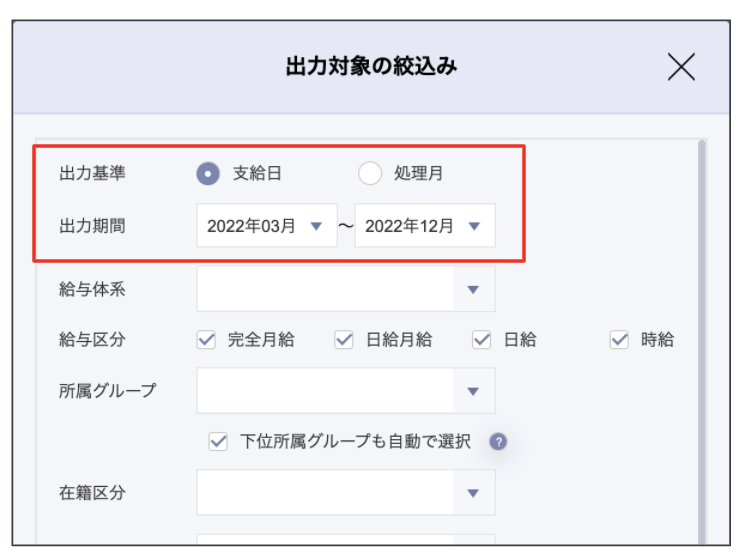The height and width of the screenshot is (554, 742).
Task: Click the 出力基準 label
Action: [93, 173]
